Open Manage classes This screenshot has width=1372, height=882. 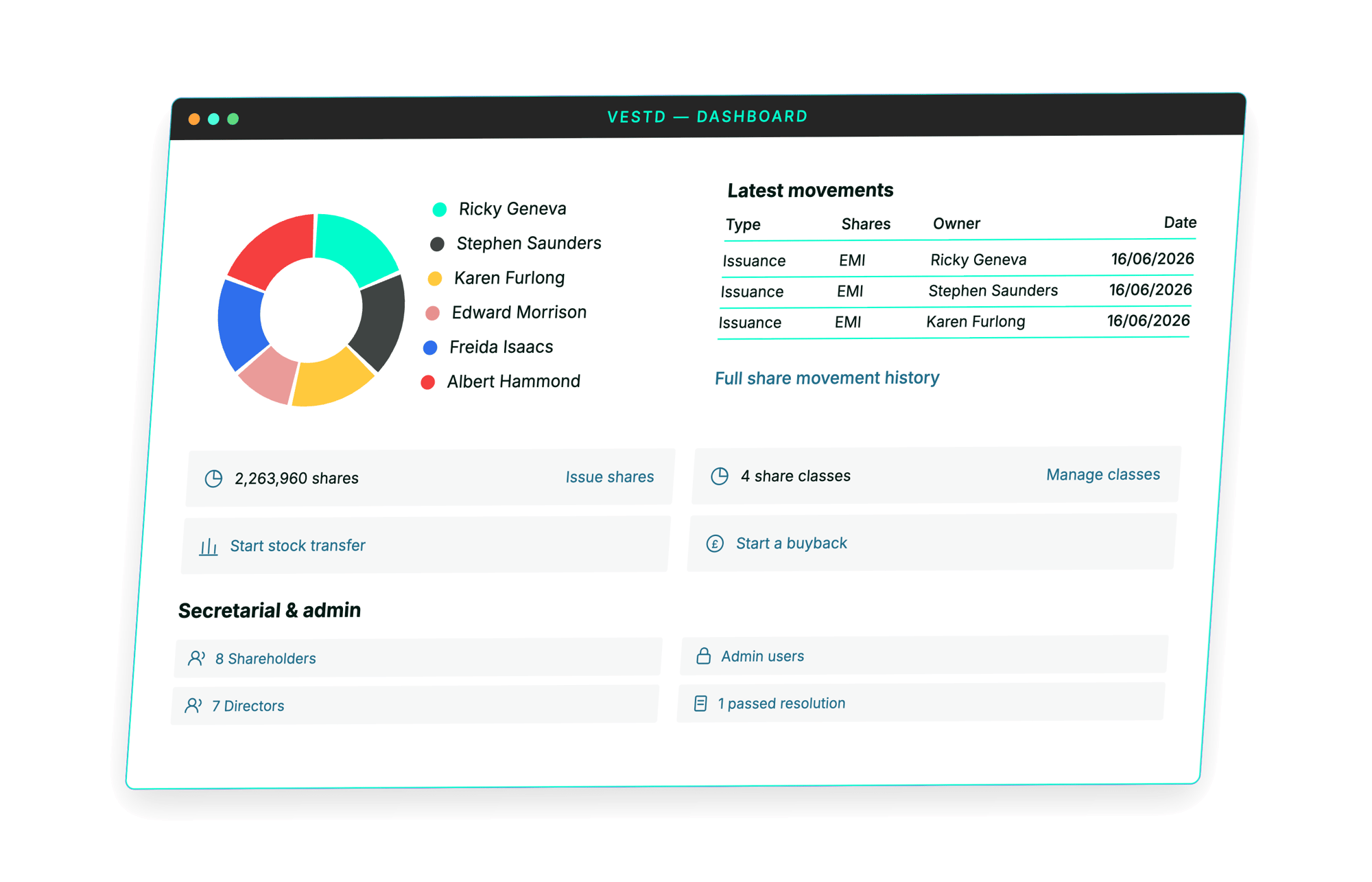pyautogui.click(x=1103, y=474)
